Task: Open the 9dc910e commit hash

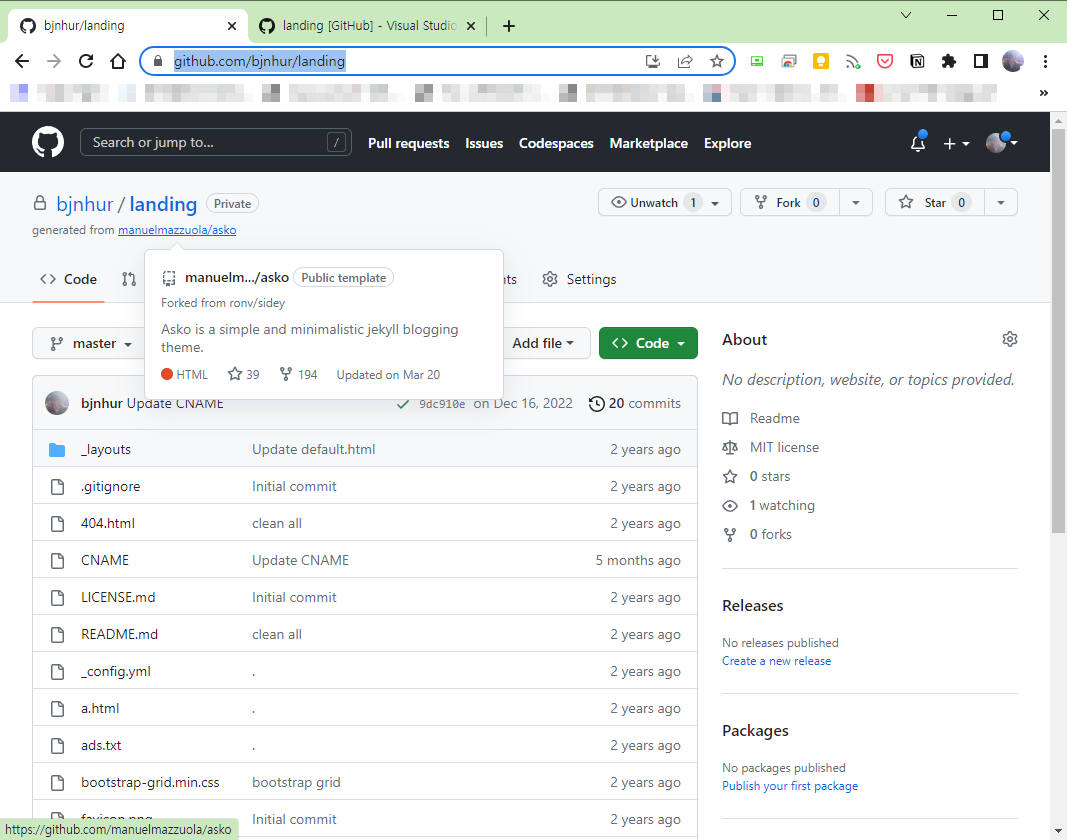Action: pos(442,404)
